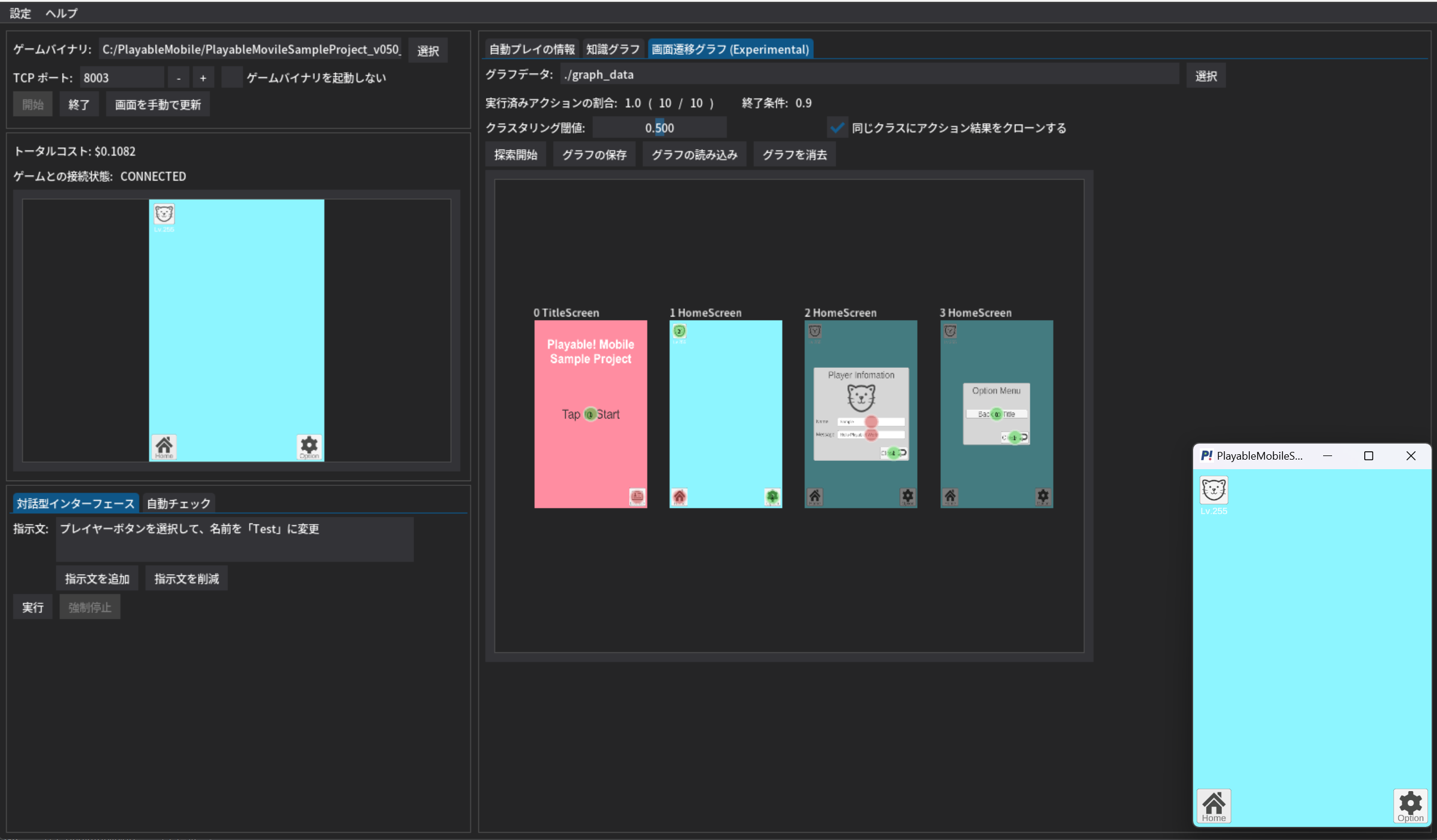1437x840 pixels.
Task: Click gear icon in 2 HomeScreen node
Action: pyautogui.click(x=908, y=496)
